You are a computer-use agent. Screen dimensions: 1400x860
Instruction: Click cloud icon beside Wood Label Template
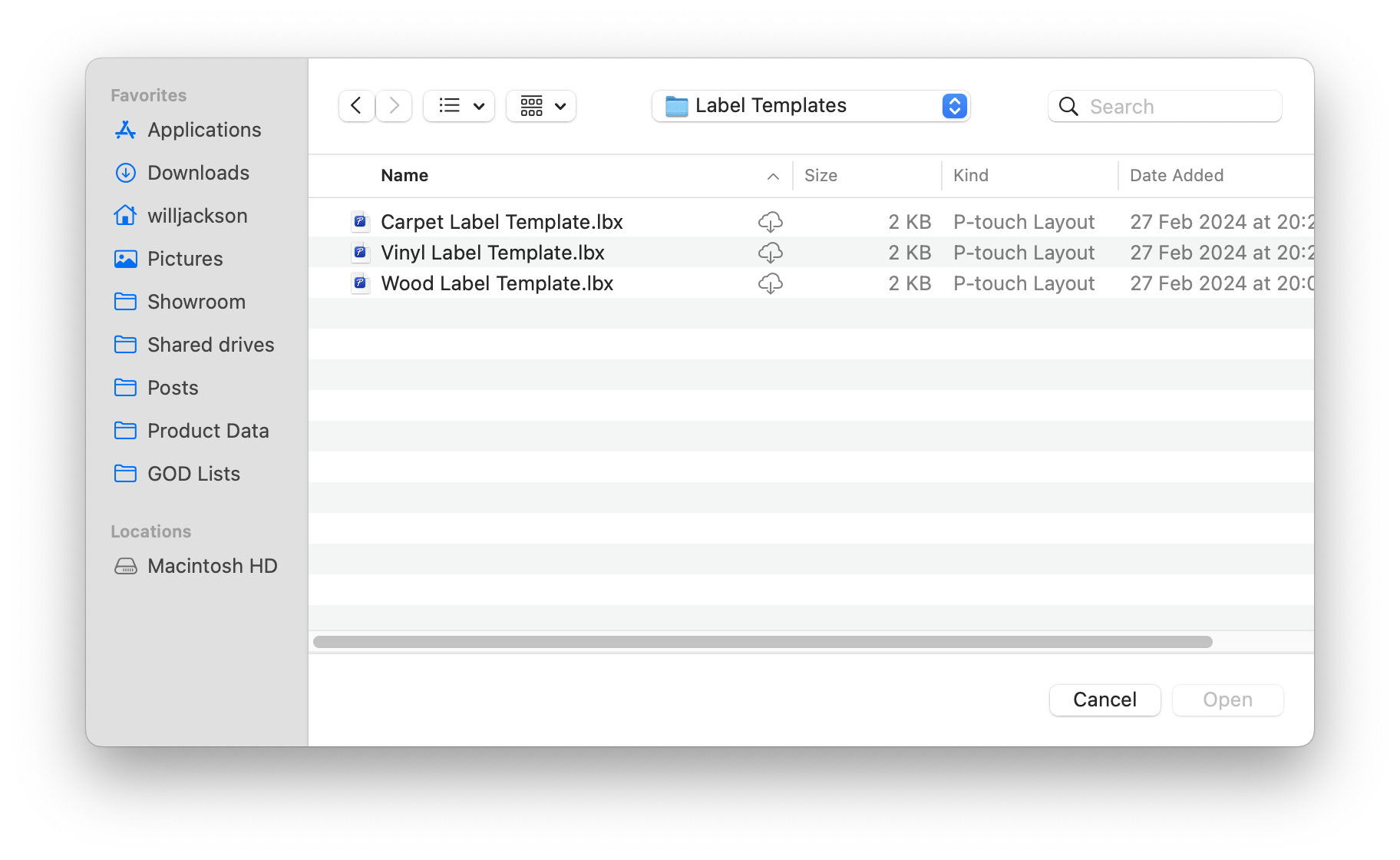point(770,283)
